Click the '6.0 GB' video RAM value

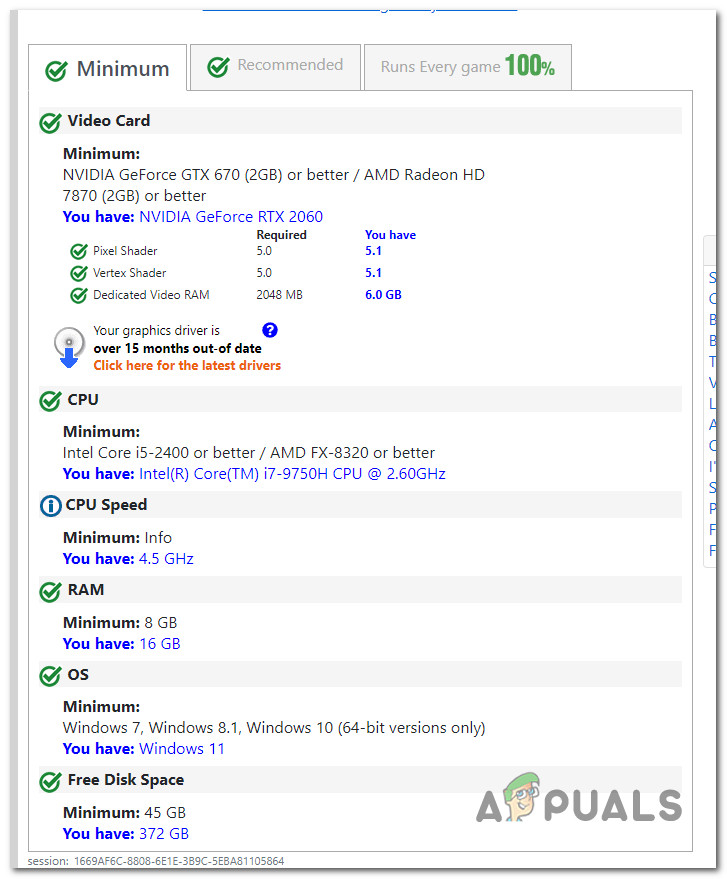(x=383, y=295)
